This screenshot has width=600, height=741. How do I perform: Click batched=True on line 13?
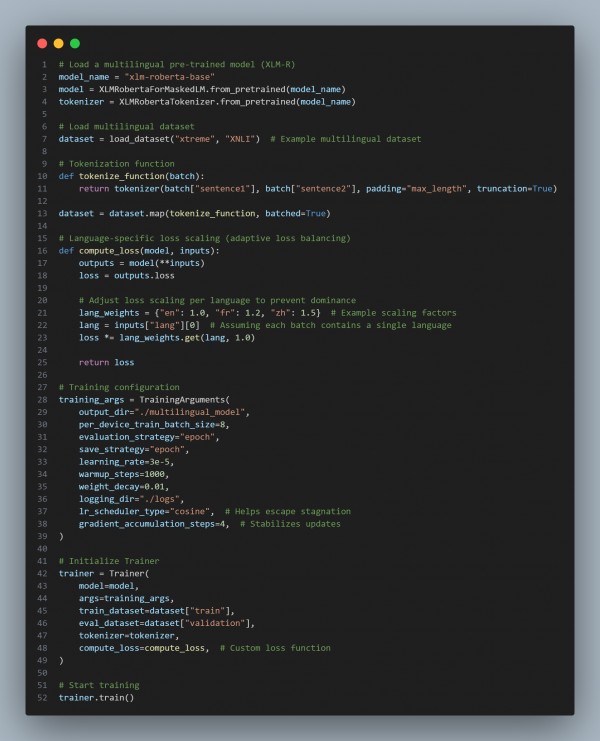coord(295,213)
